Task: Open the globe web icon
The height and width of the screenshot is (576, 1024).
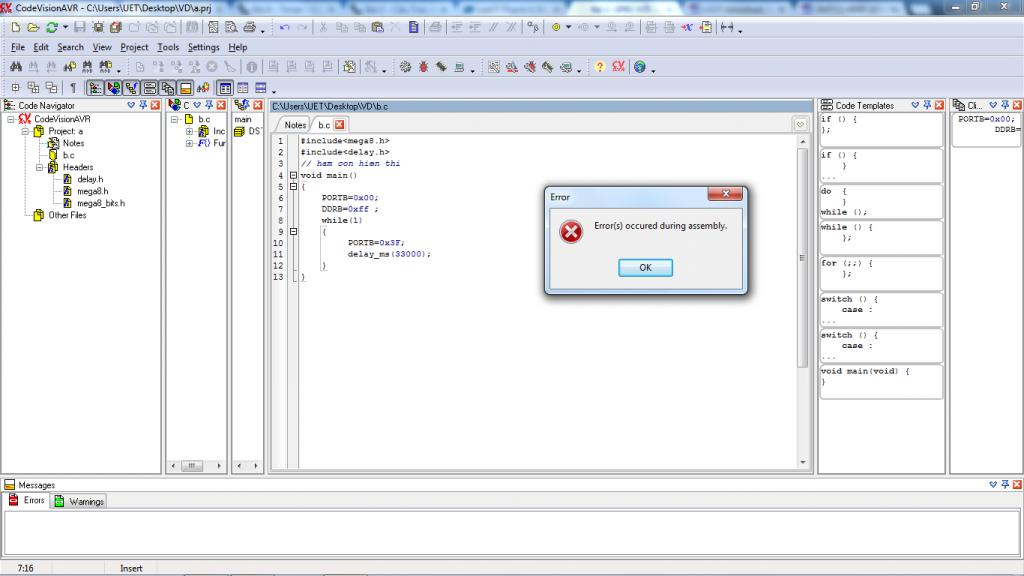Action: tap(640, 67)
